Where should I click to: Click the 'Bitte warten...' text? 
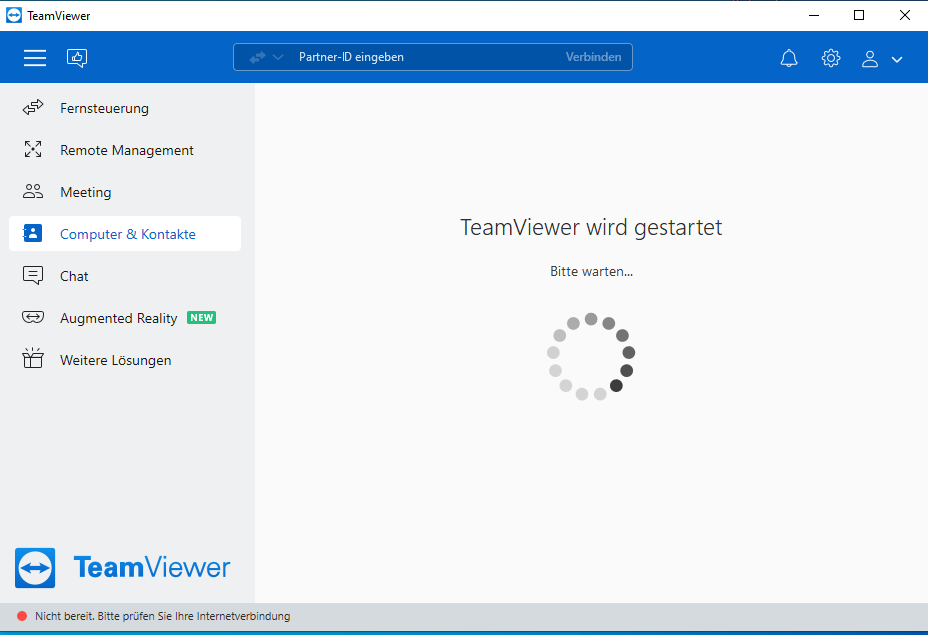point(591,272)
